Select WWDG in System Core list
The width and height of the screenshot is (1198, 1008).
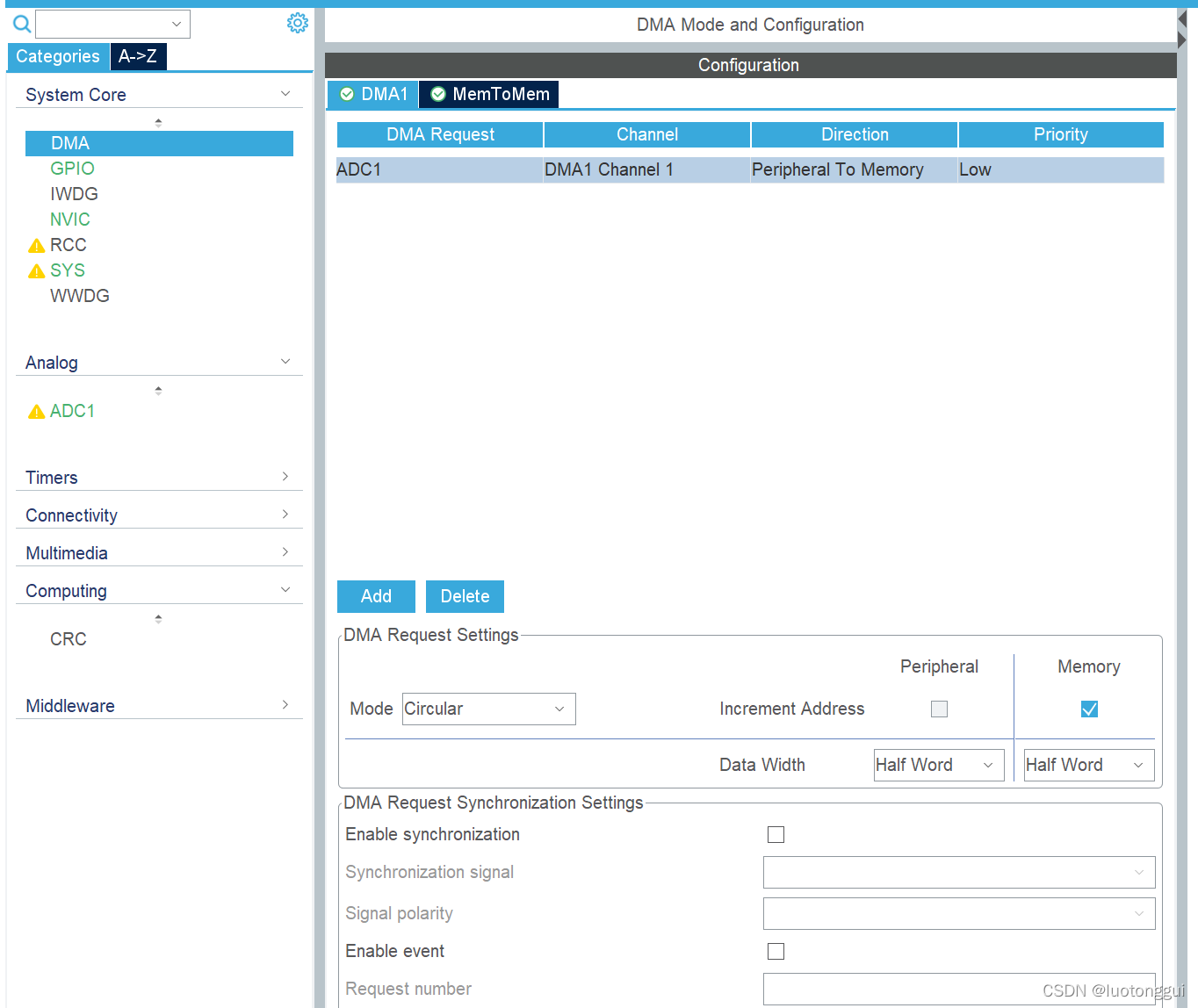pyautogui.click(x=80, y=296)
